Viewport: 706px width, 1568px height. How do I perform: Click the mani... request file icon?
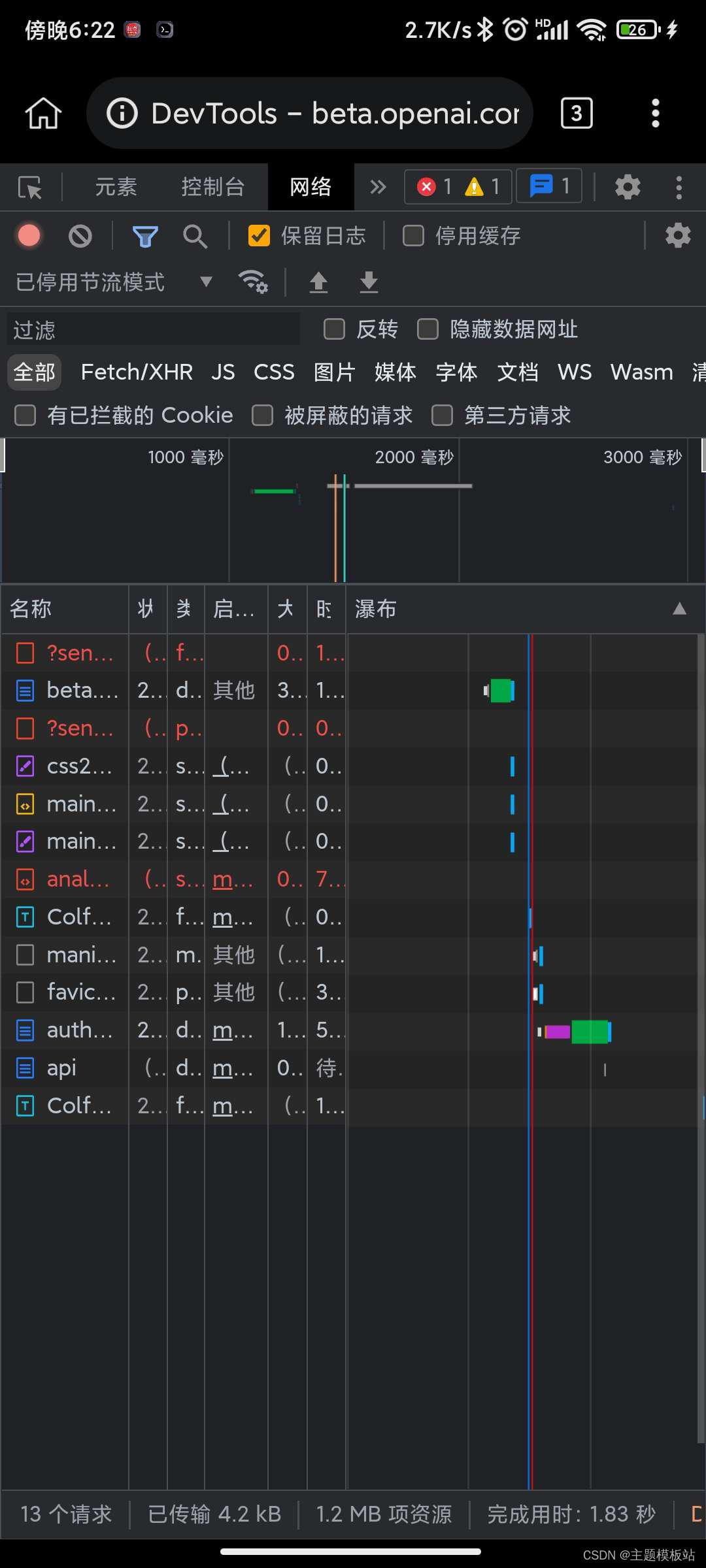point(25,955)
